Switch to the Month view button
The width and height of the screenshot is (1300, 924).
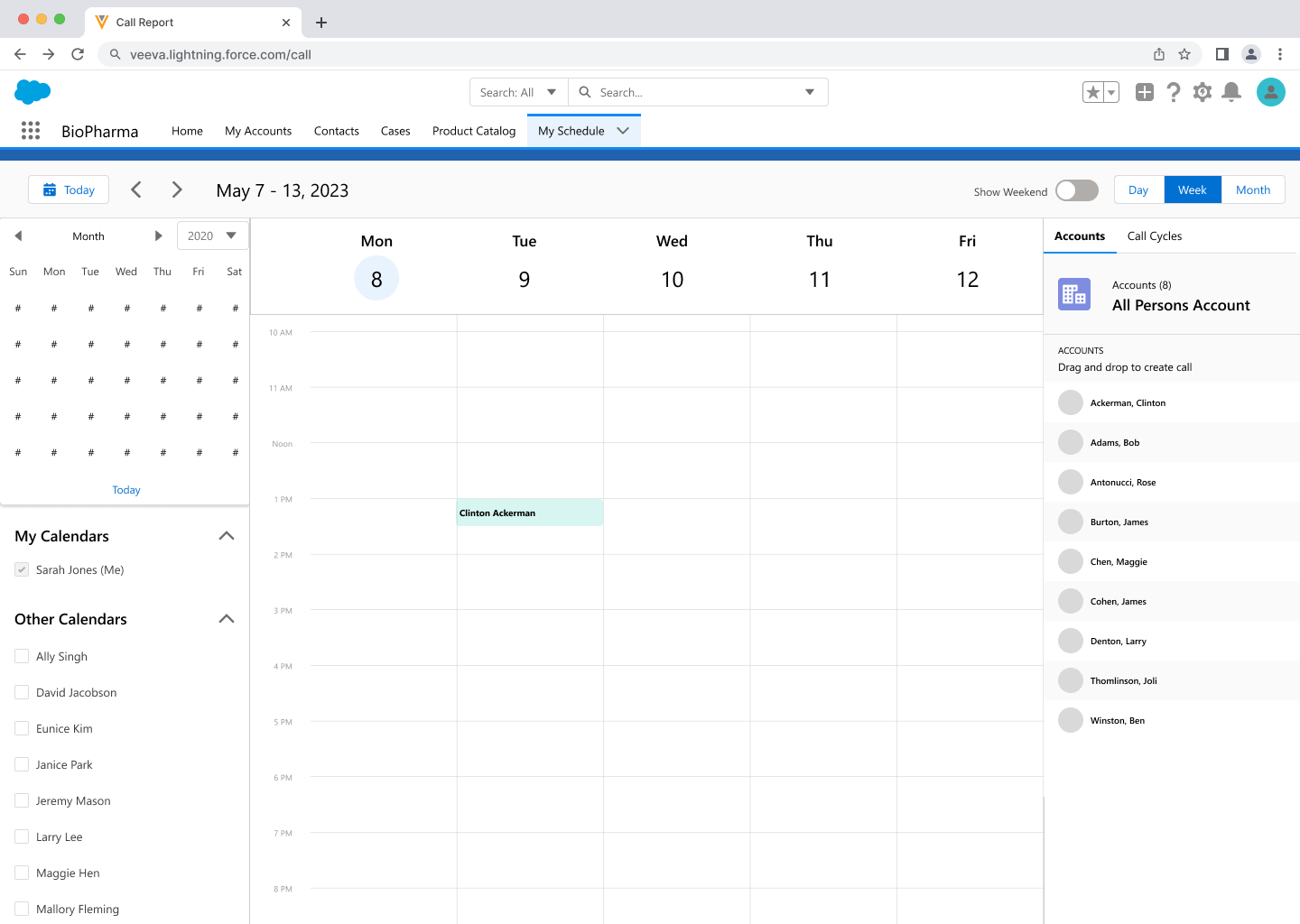pyautogui.click(x=1252, y=190)
